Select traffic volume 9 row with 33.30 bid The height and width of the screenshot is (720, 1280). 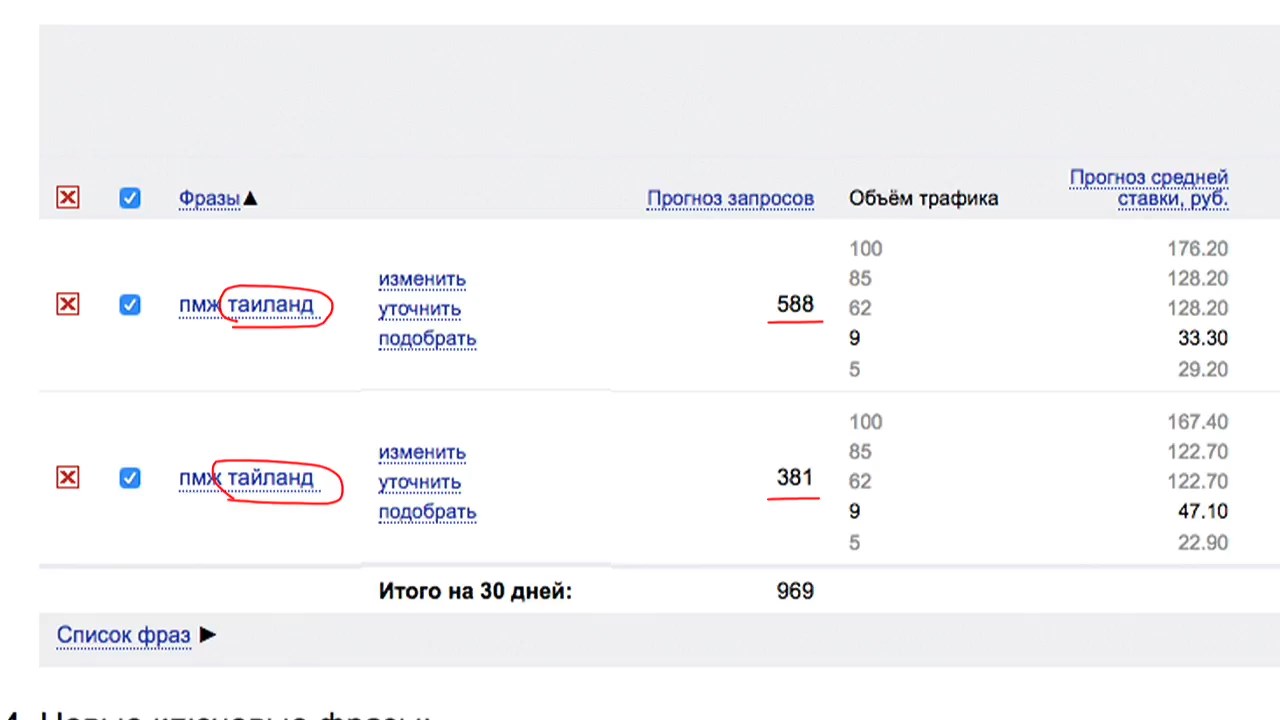click(x=1038, y=338)
